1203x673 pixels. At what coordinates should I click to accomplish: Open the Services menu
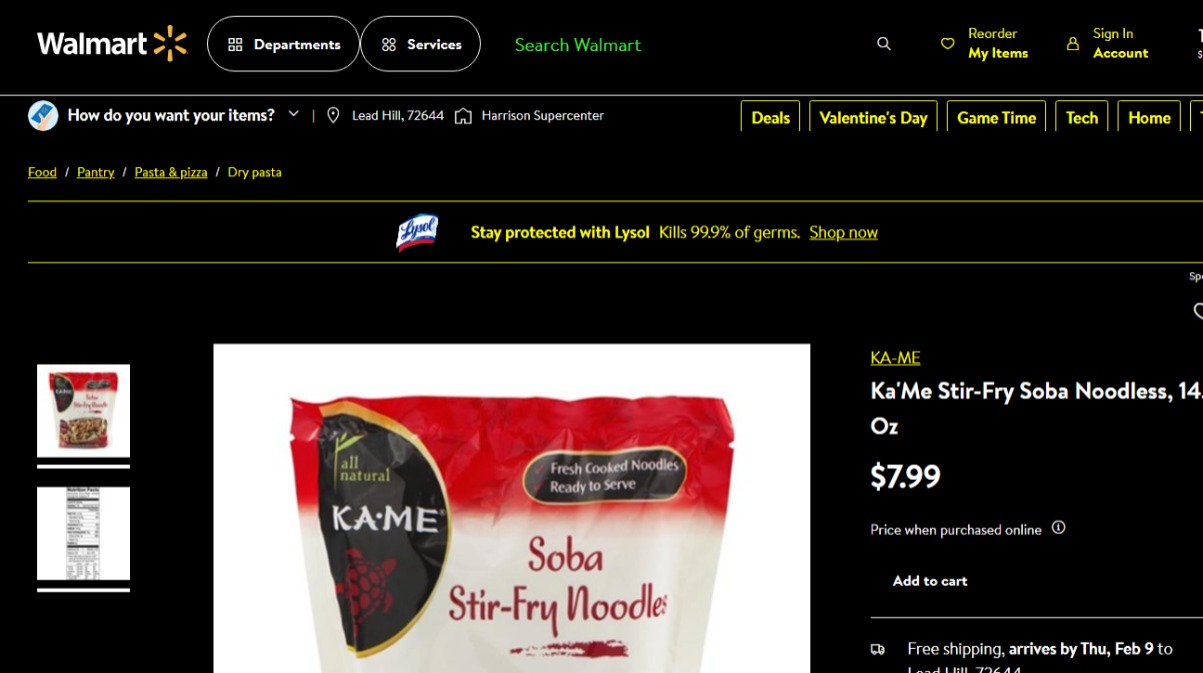click(420, 44)
